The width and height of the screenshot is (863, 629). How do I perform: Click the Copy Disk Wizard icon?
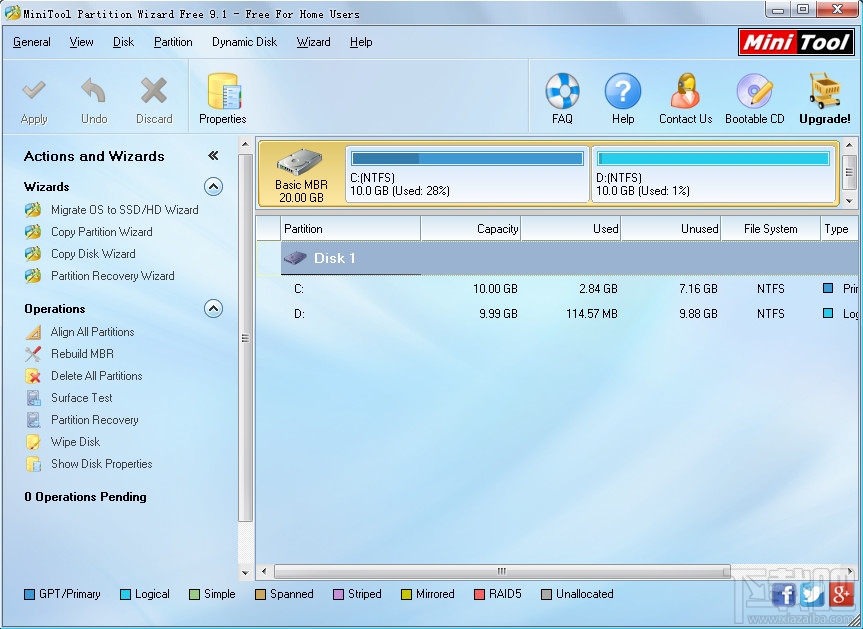pos(33,254)
